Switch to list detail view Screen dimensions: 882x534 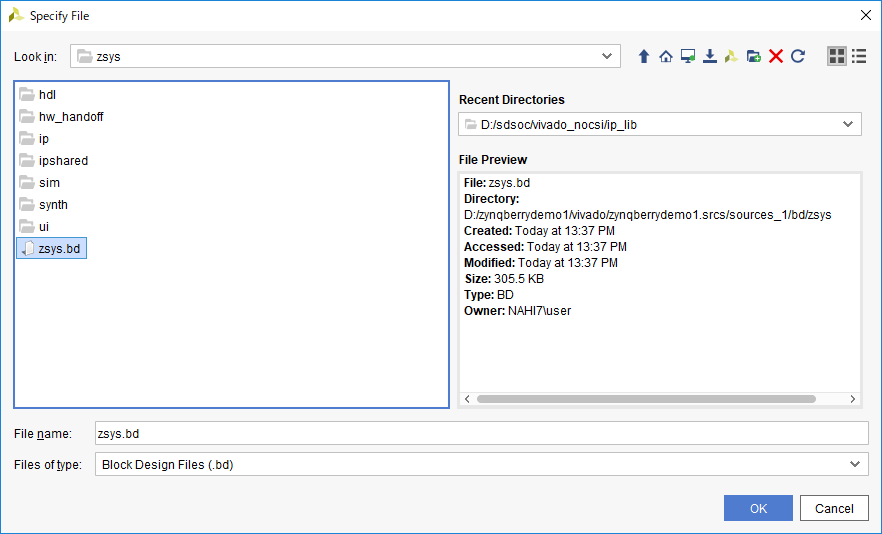point(858,57)
